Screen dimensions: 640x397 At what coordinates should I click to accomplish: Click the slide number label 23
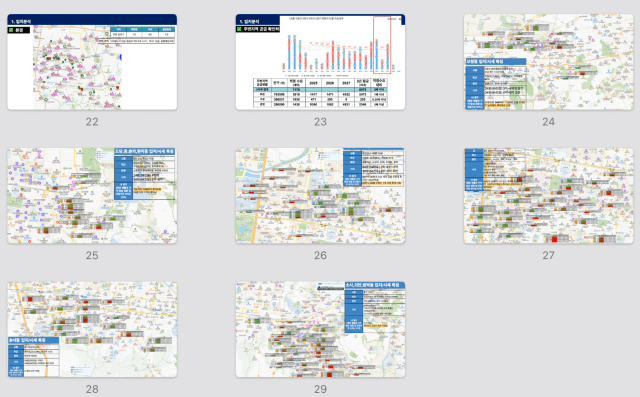coord(320,122)
